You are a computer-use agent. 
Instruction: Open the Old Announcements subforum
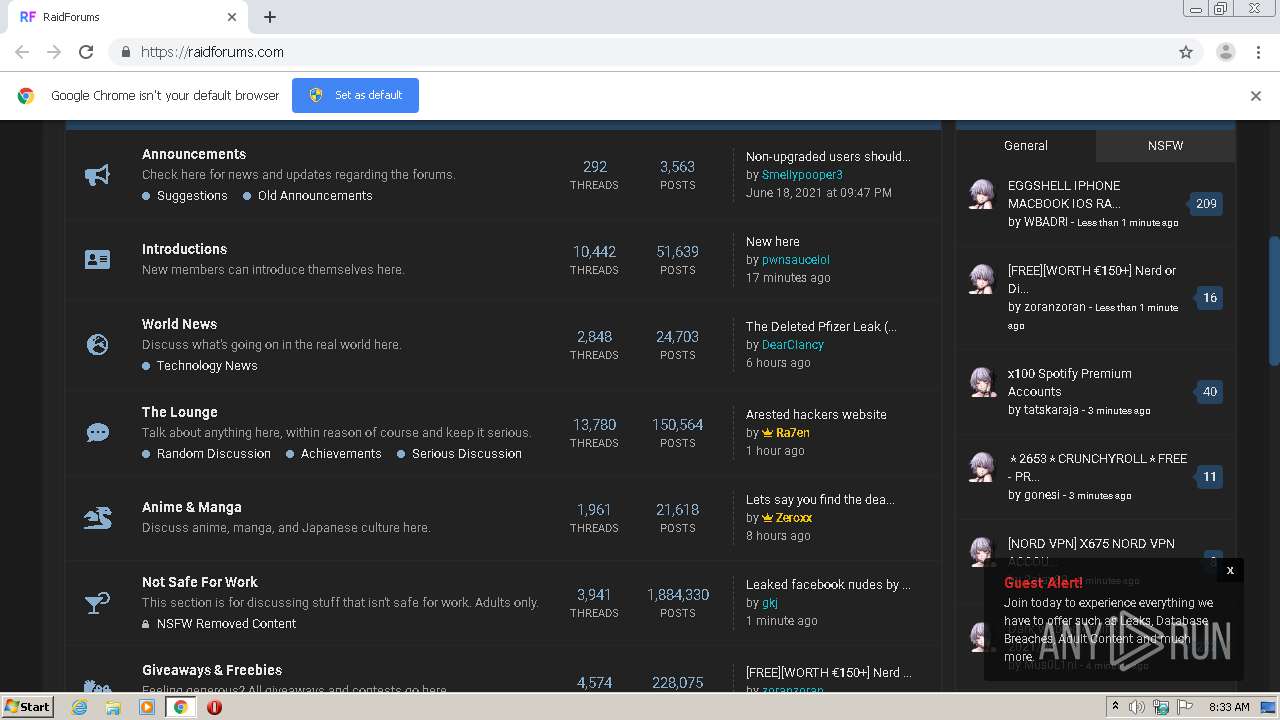pos(315,196)
